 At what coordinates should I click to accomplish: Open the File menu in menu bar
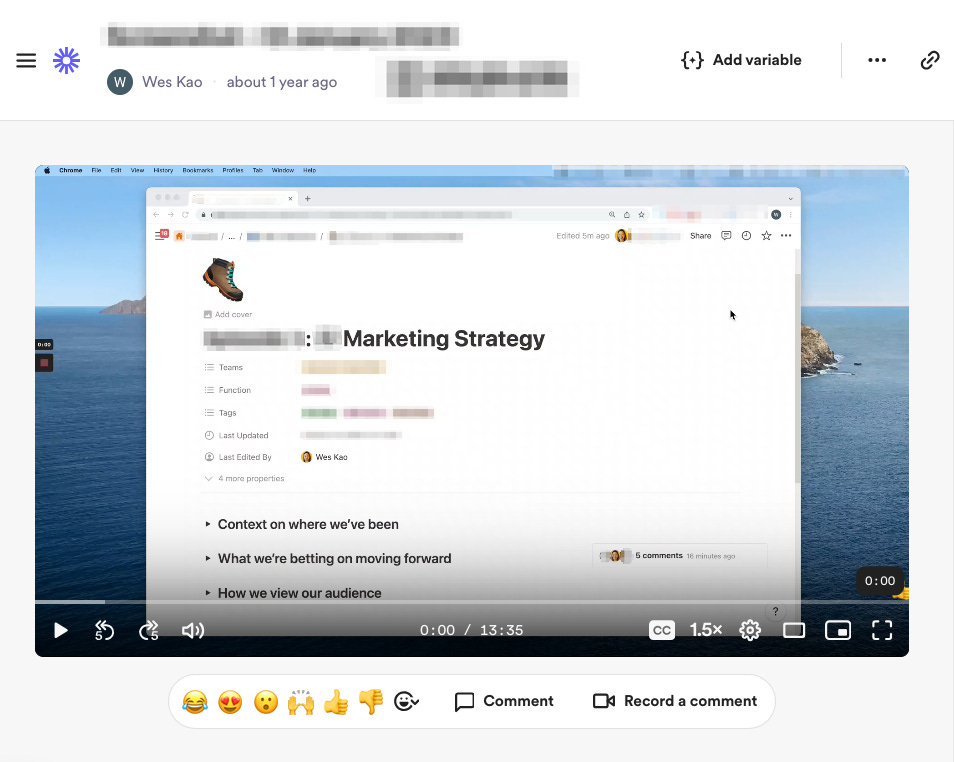pos(96,170)
